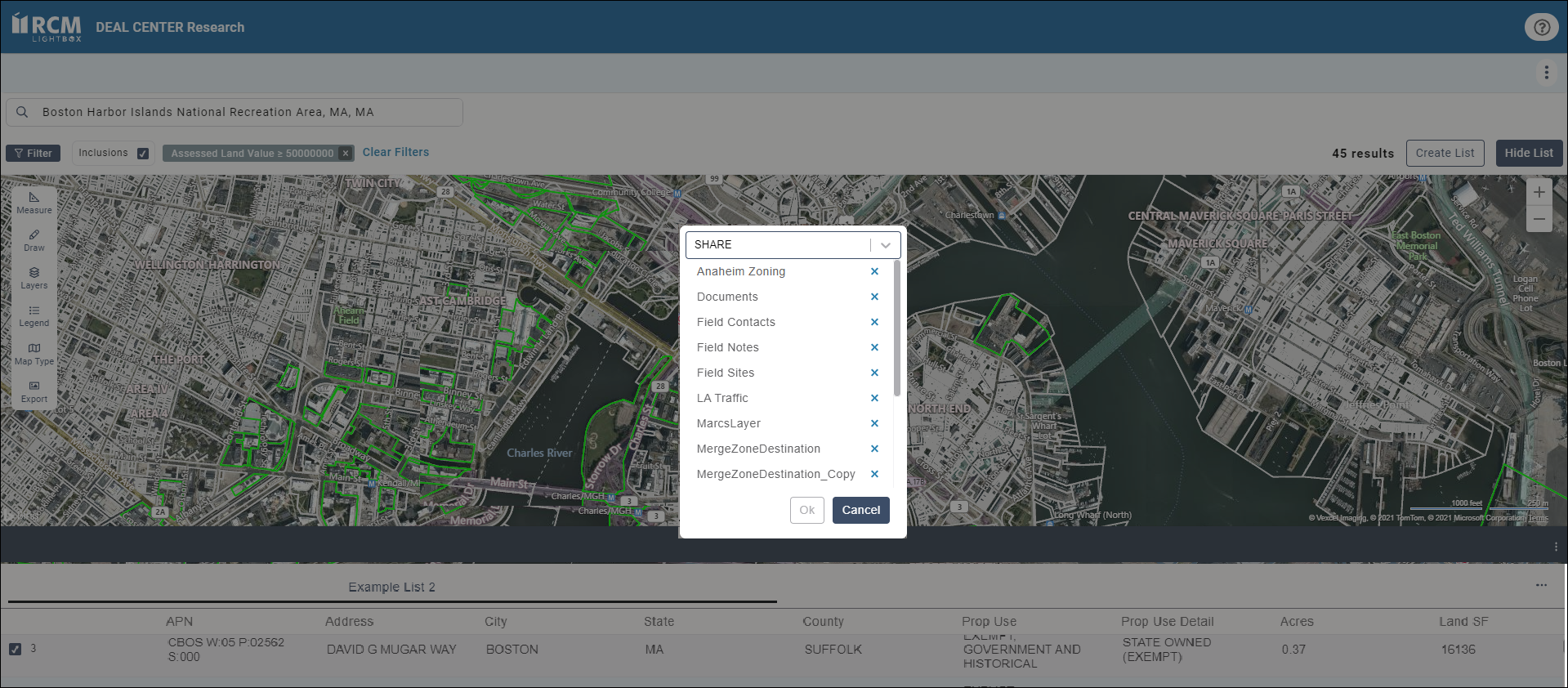Show the map Legend

[x=34, y=315]
